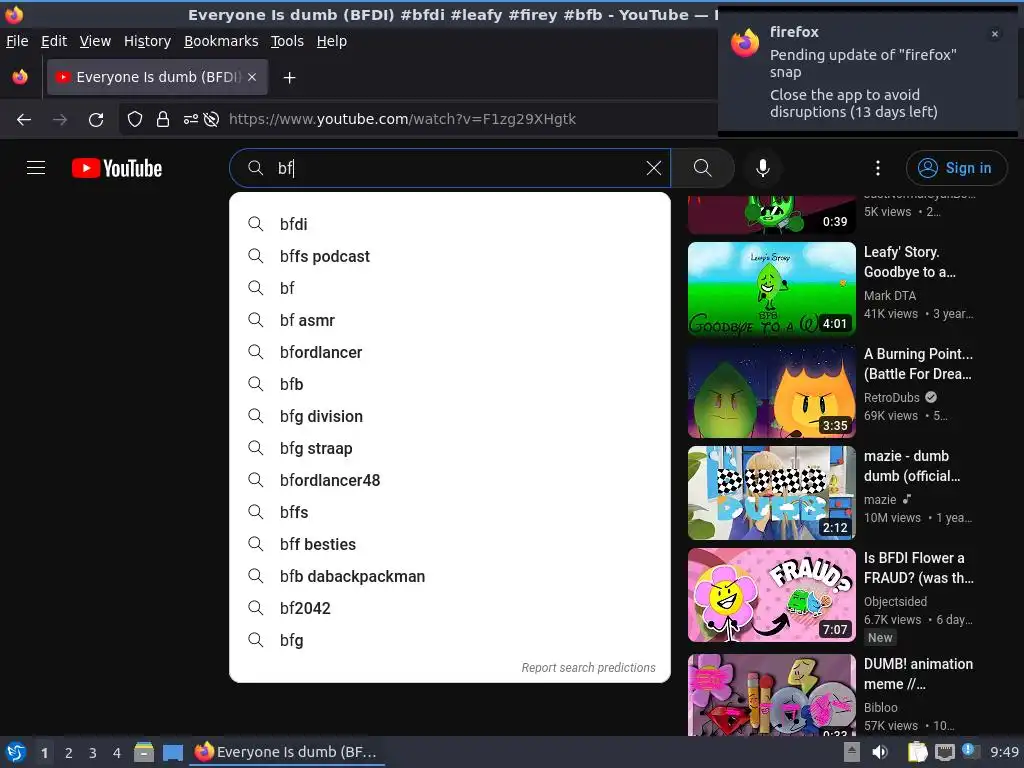This screenshot has width=1024, height=768.
Task: Open the Tools menu
Action: [x=287, y=41]
